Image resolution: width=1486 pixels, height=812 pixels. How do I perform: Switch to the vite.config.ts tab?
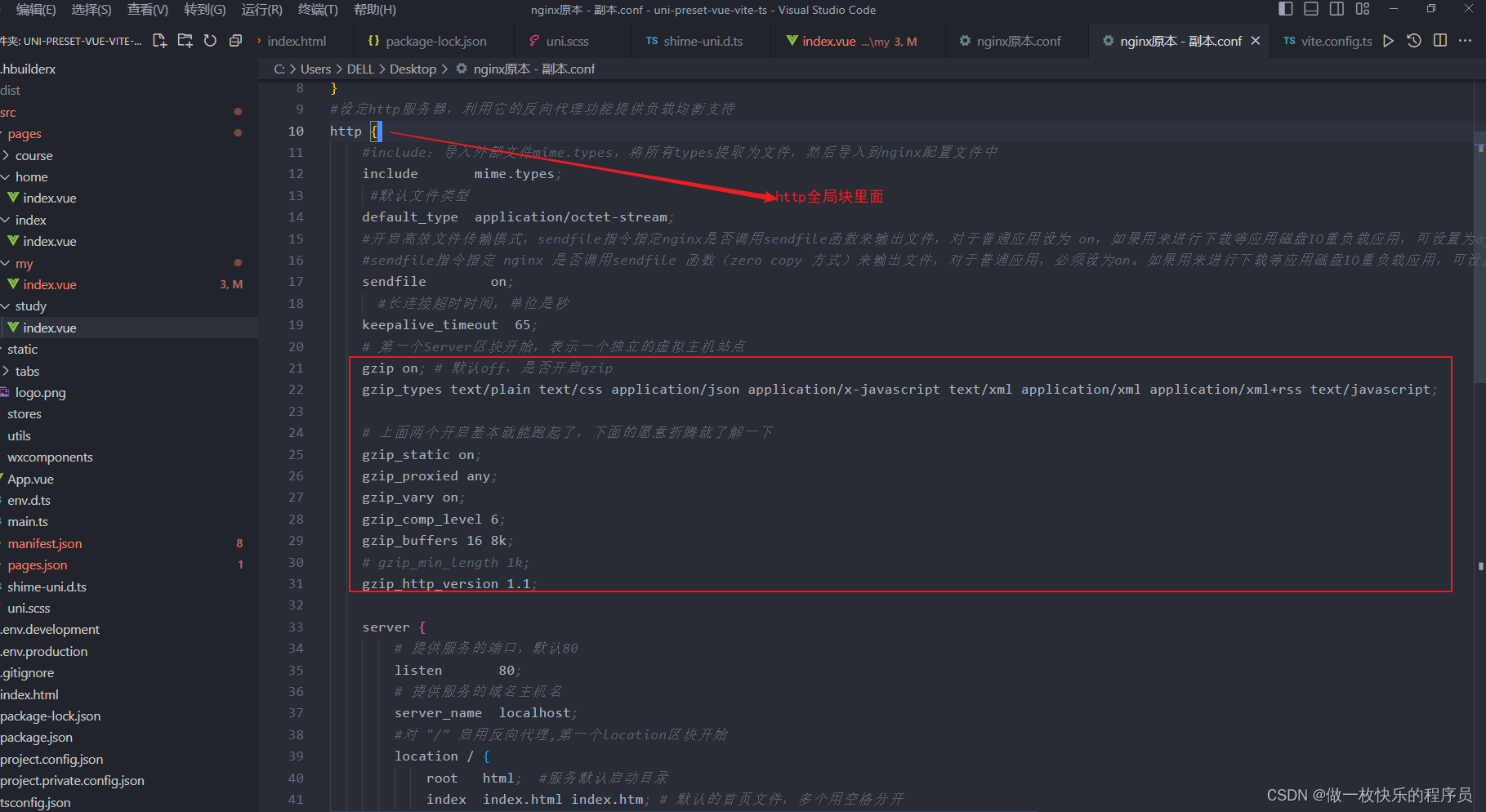tap(1336, 41)
